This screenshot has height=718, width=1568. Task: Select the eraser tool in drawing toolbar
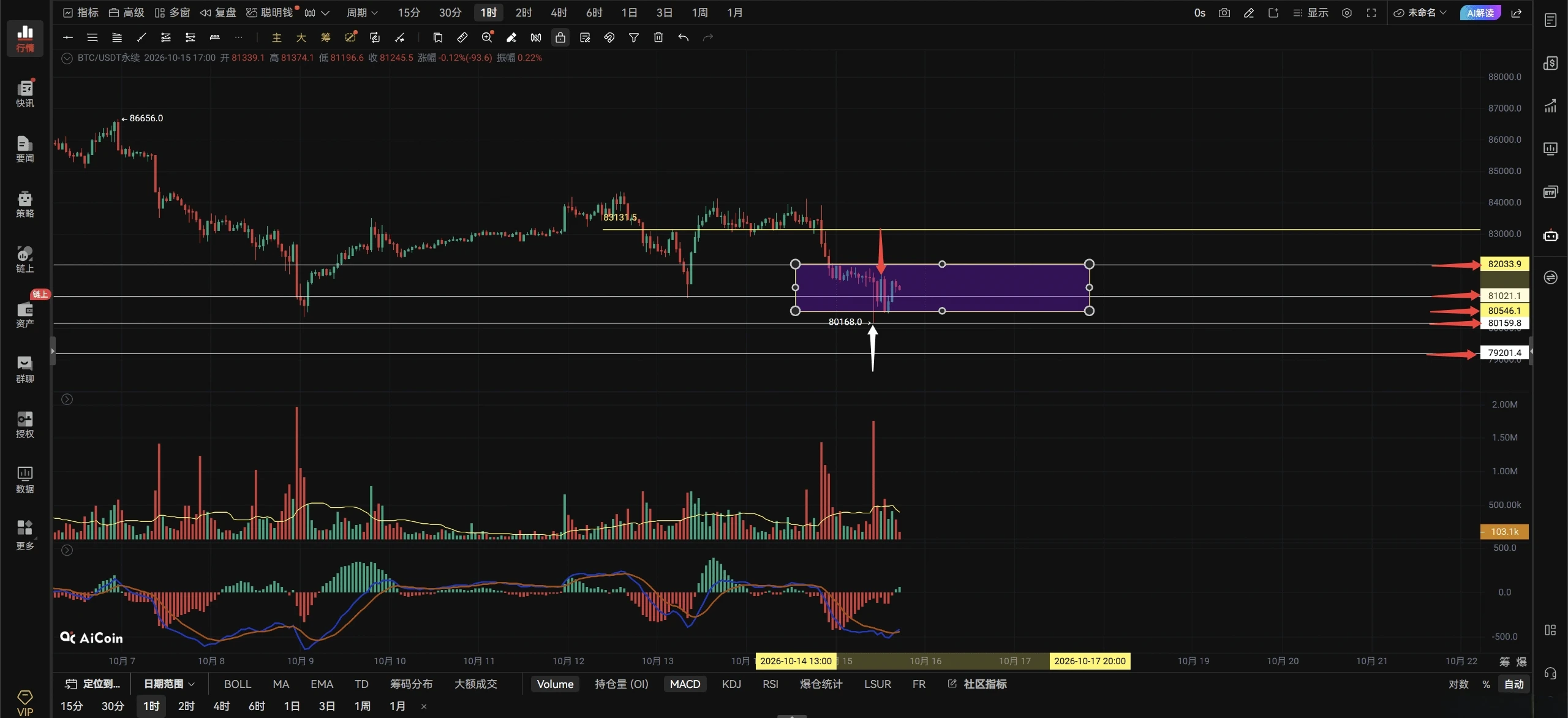511,38
